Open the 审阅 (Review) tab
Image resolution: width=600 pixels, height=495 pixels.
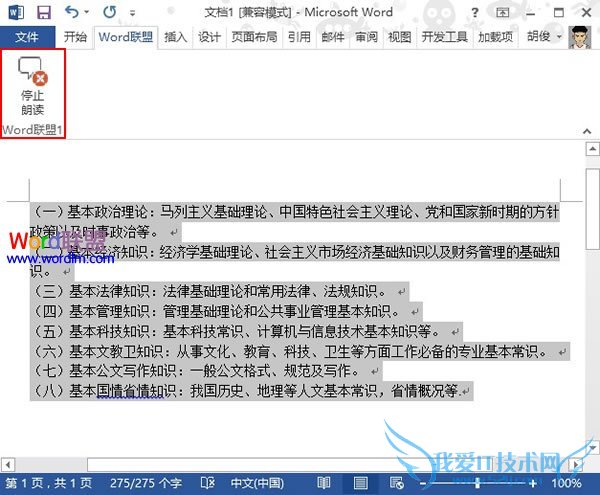366,37
